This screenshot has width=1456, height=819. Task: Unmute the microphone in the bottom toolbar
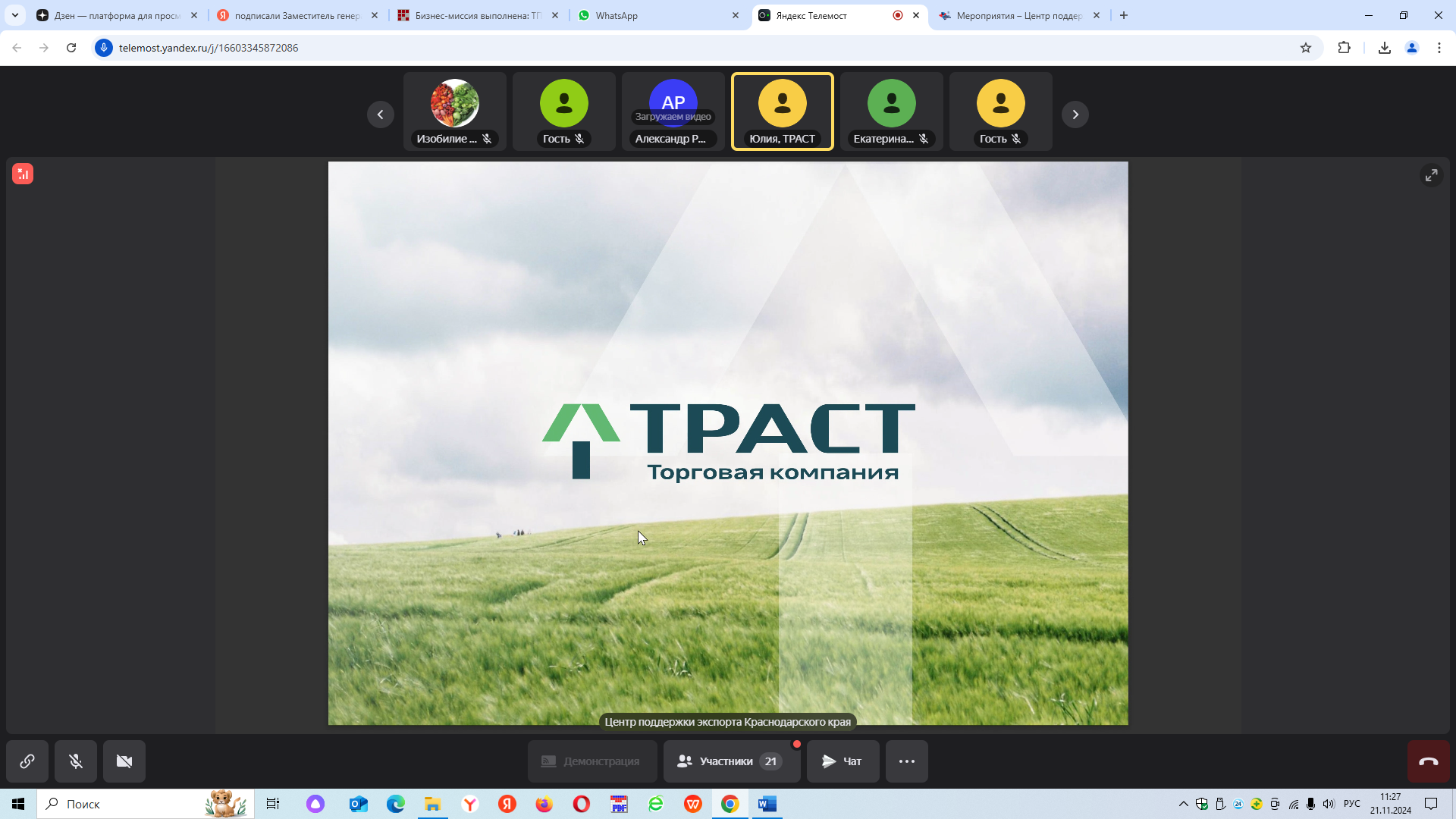tap(76, 761)
